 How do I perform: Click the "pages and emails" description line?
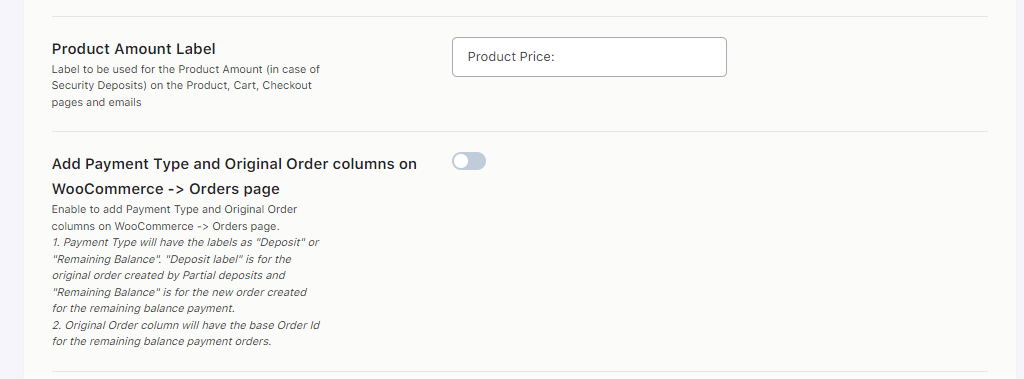(x=96, y=102)
